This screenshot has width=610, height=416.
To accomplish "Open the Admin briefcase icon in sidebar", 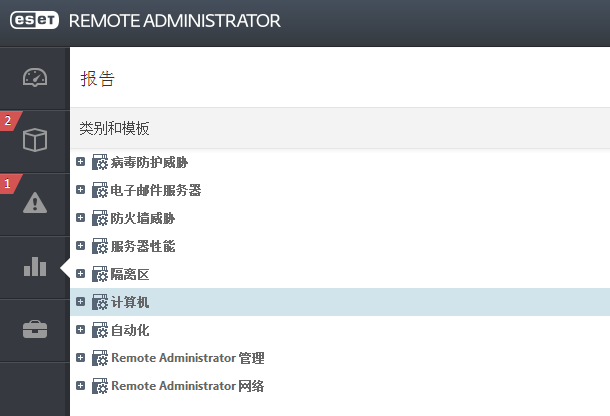I will coord(35,329).
